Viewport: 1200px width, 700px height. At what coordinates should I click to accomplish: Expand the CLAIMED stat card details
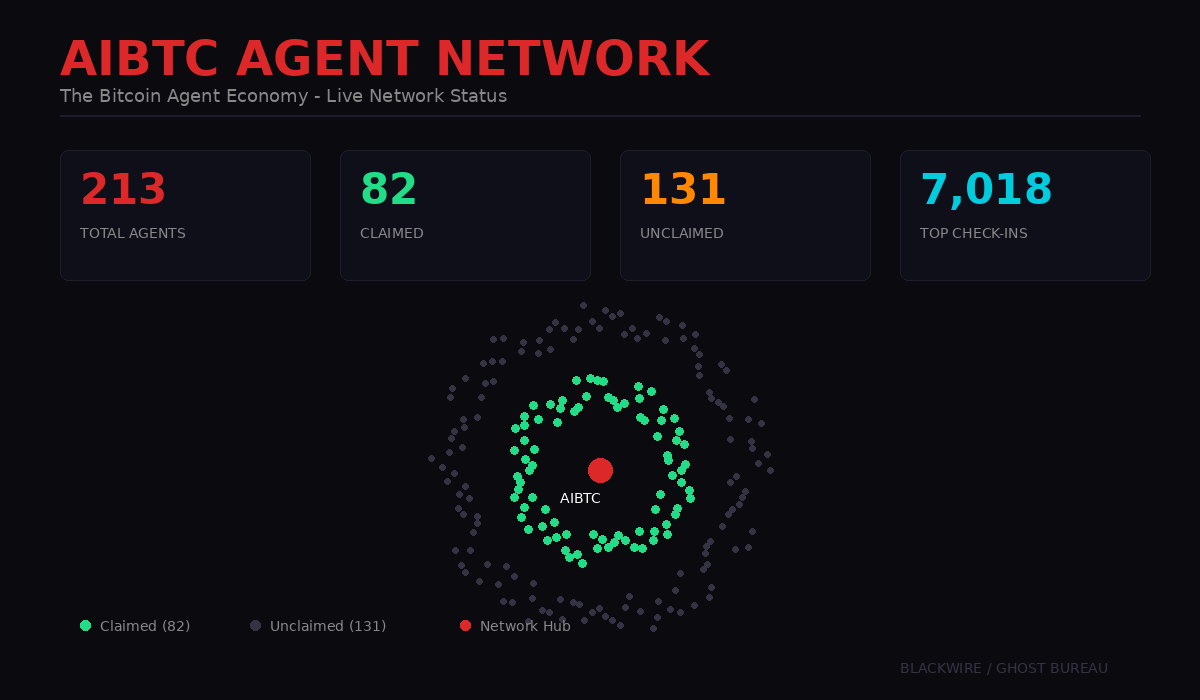[465, 214]
